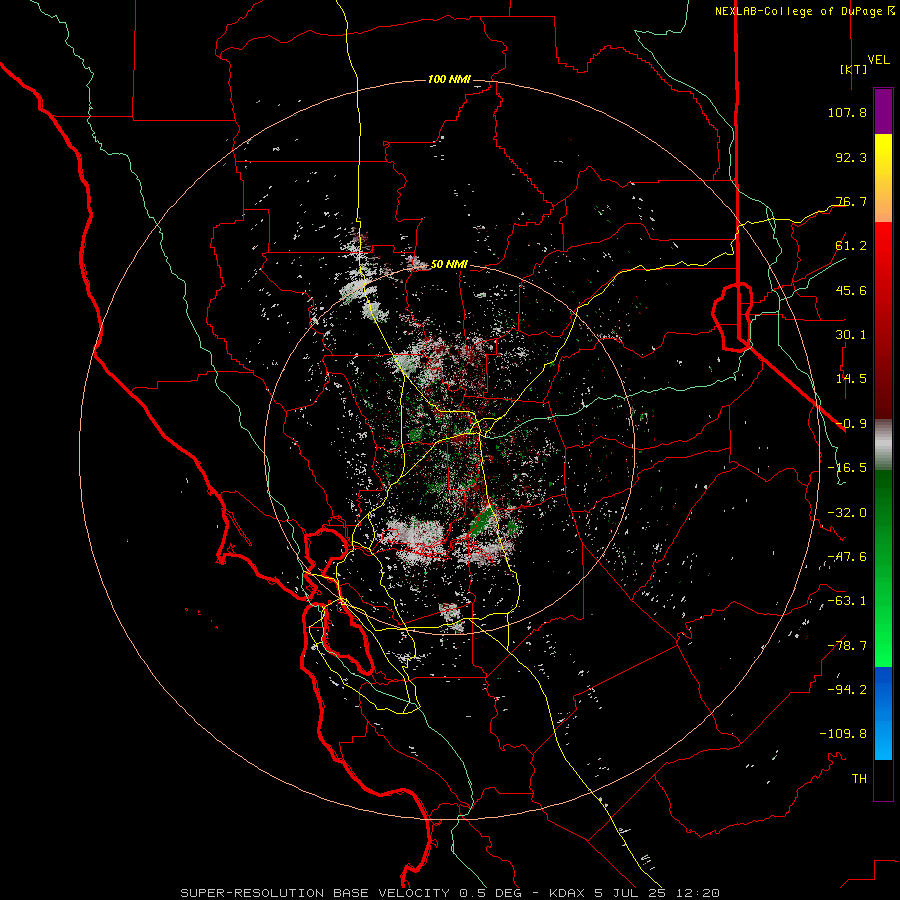The image size is (900, 900).
Task: Click the 50 NMI range ring label
Action: click(x=449, y=264)
